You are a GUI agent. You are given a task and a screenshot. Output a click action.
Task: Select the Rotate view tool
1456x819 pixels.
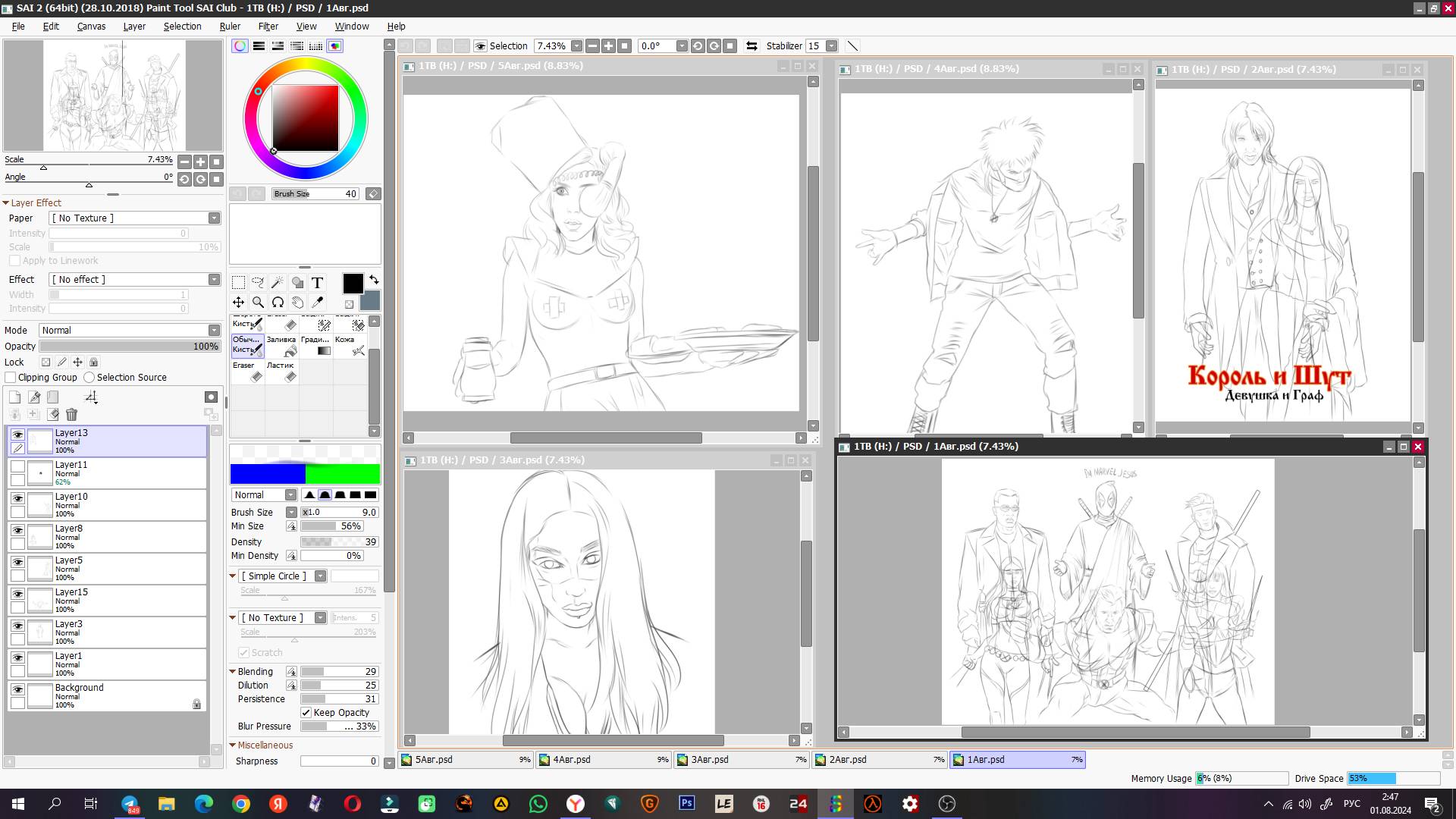[278, 302]
